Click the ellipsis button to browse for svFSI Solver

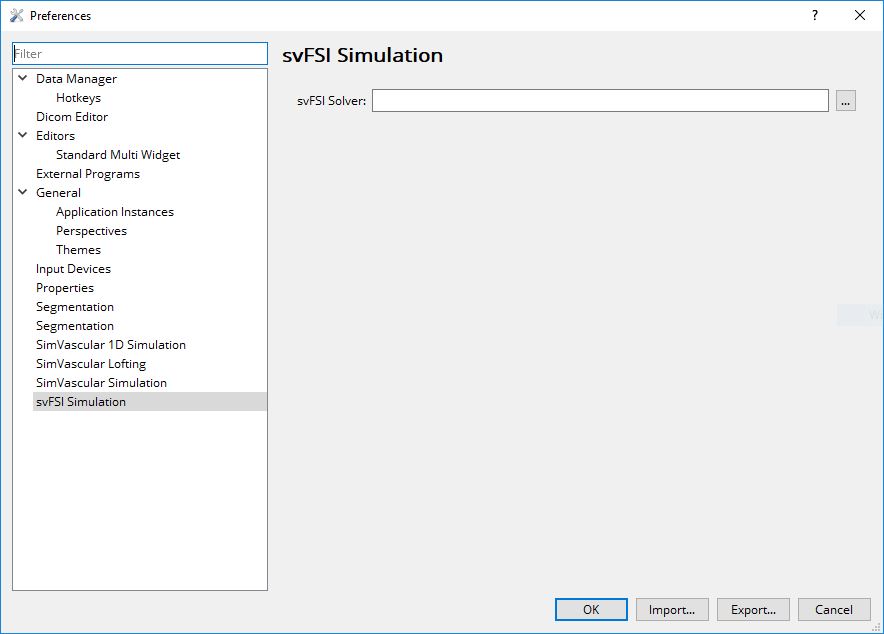pos(846,100)
